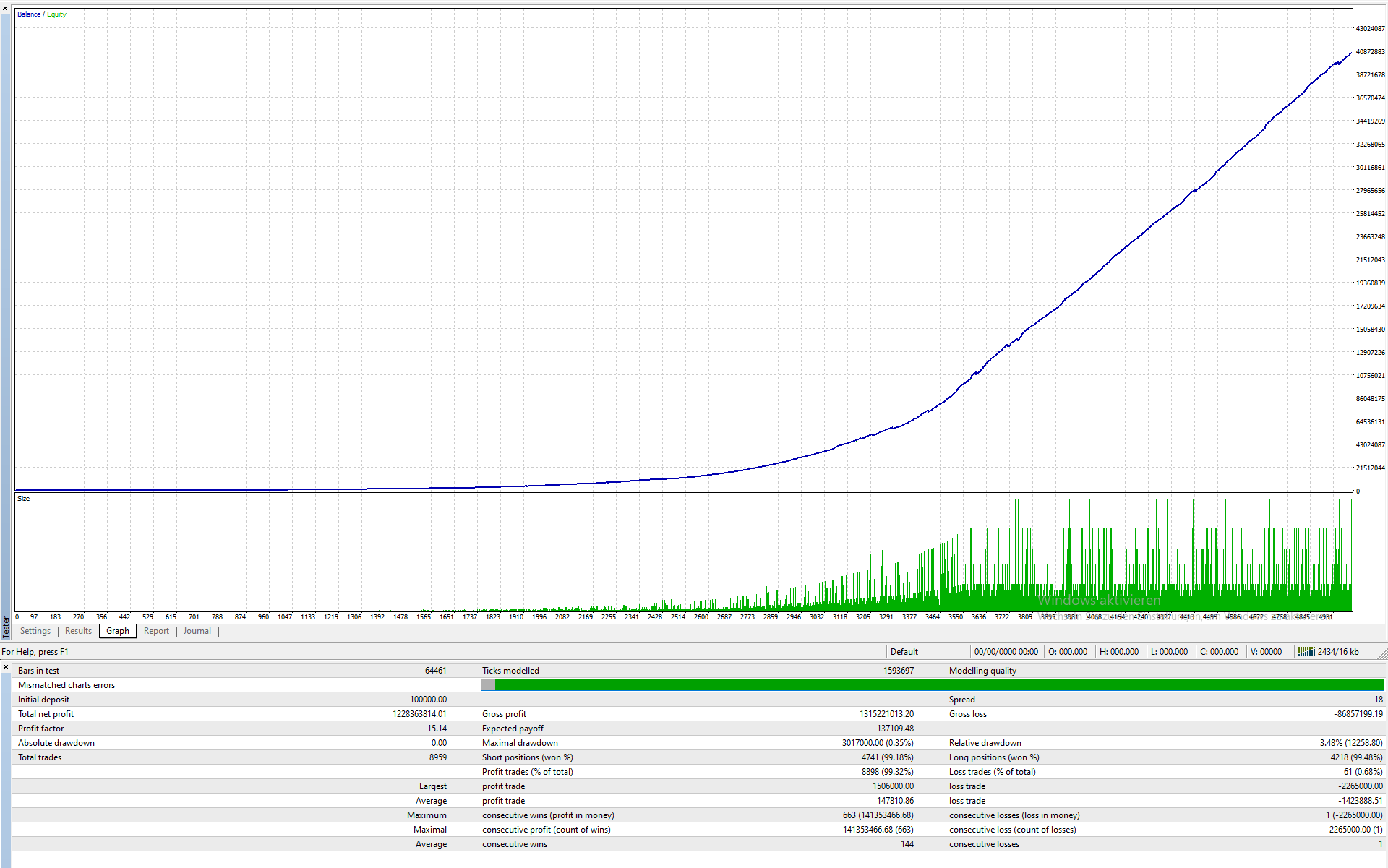Click the gray segment of modelling bar

click(x=488, y=685)
